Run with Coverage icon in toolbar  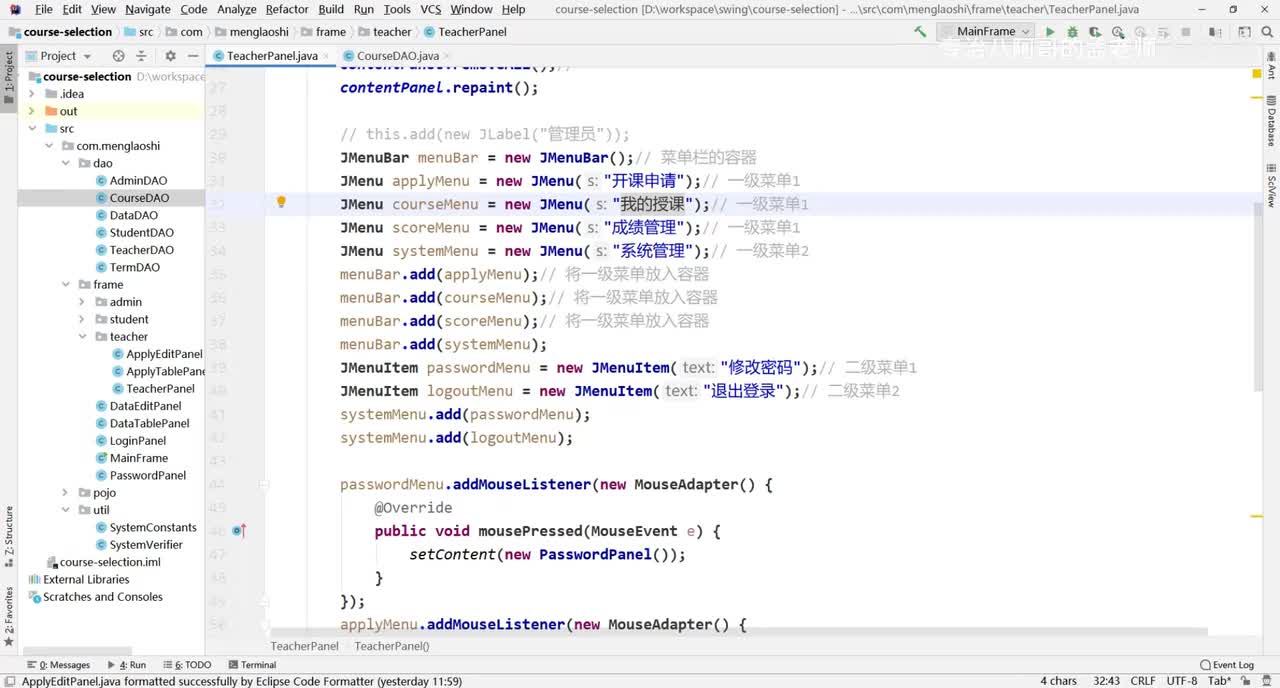click(x=1095, y=32)
